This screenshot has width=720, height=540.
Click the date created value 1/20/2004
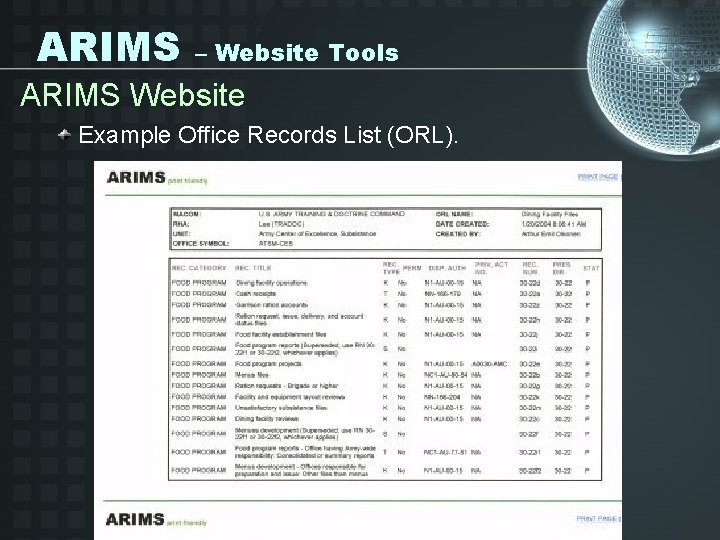(554, 224)
